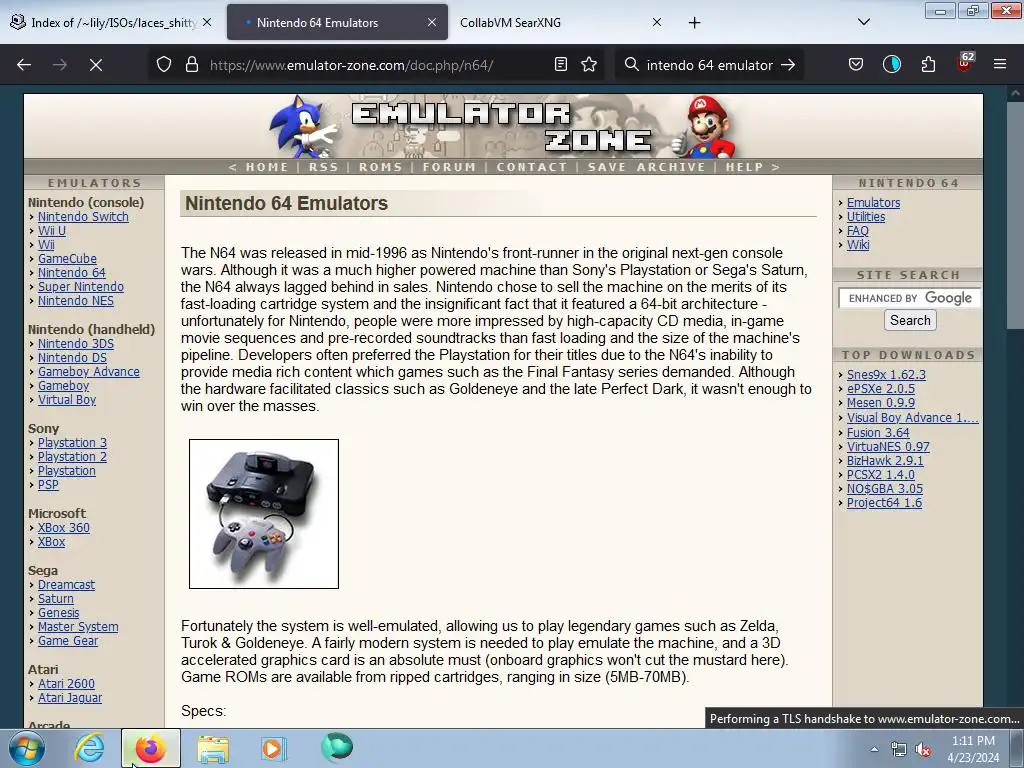
Task: Open the Atari 2600 link
Action: click(66, 684)
